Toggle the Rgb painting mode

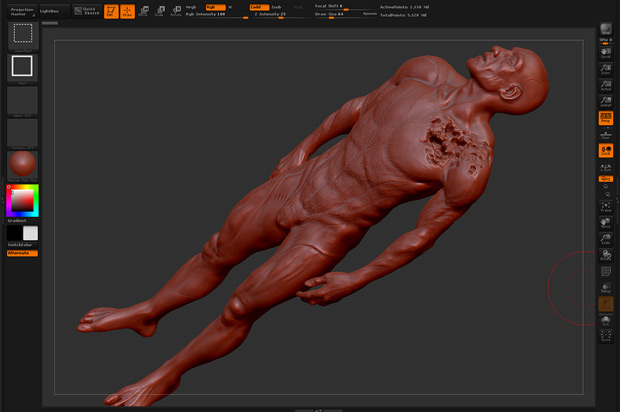tap(215, 7)
